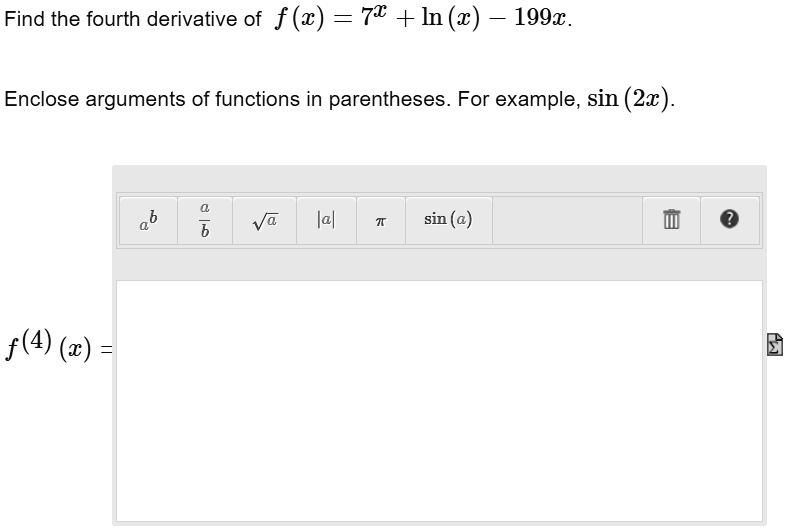
Task: Open equation editor help question mark
Action: 730,220
